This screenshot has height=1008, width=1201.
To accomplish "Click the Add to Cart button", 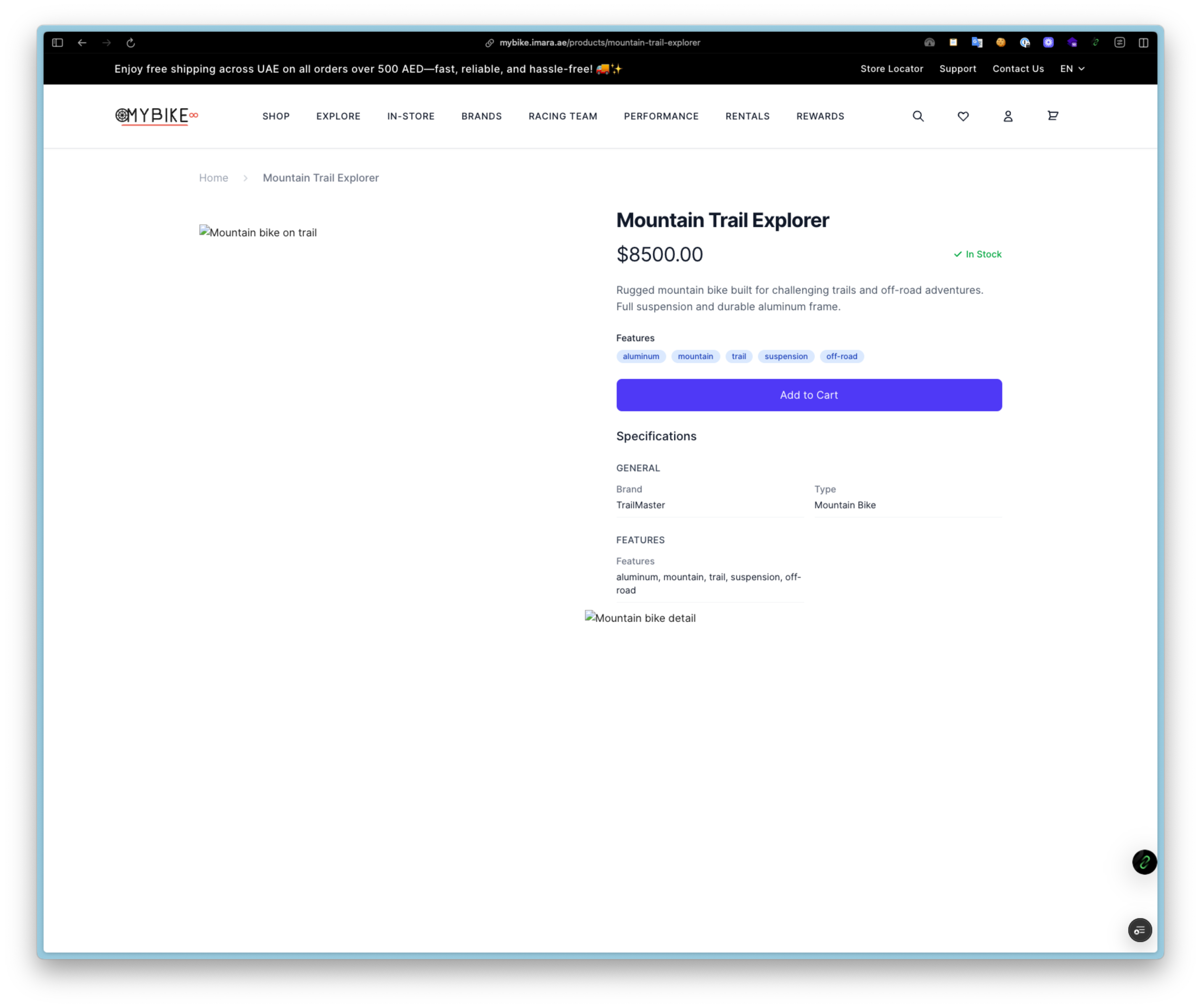I will point(809,395).
